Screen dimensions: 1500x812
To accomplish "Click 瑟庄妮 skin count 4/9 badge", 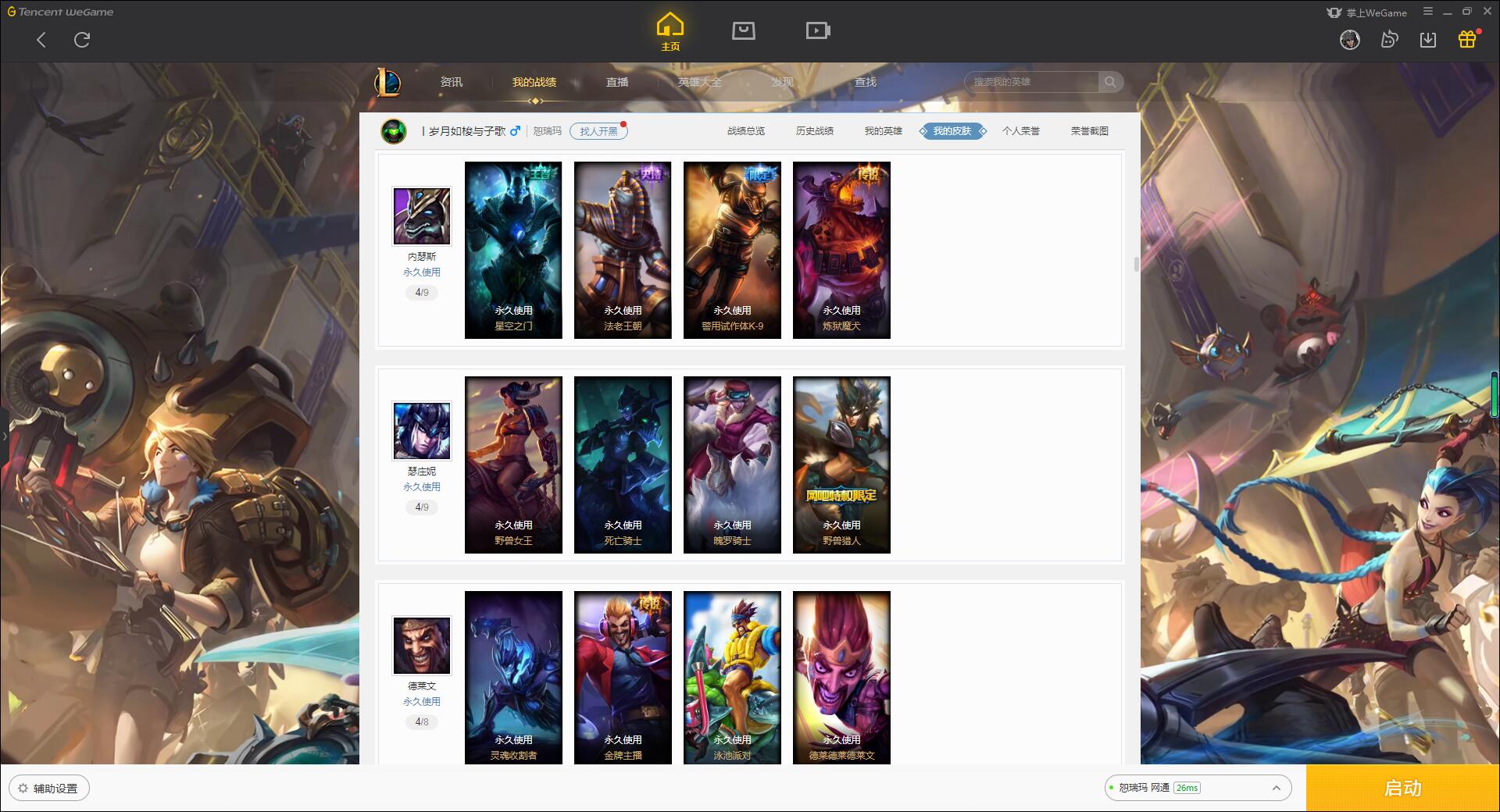I will pyautogui.click(x=422, y=507).
